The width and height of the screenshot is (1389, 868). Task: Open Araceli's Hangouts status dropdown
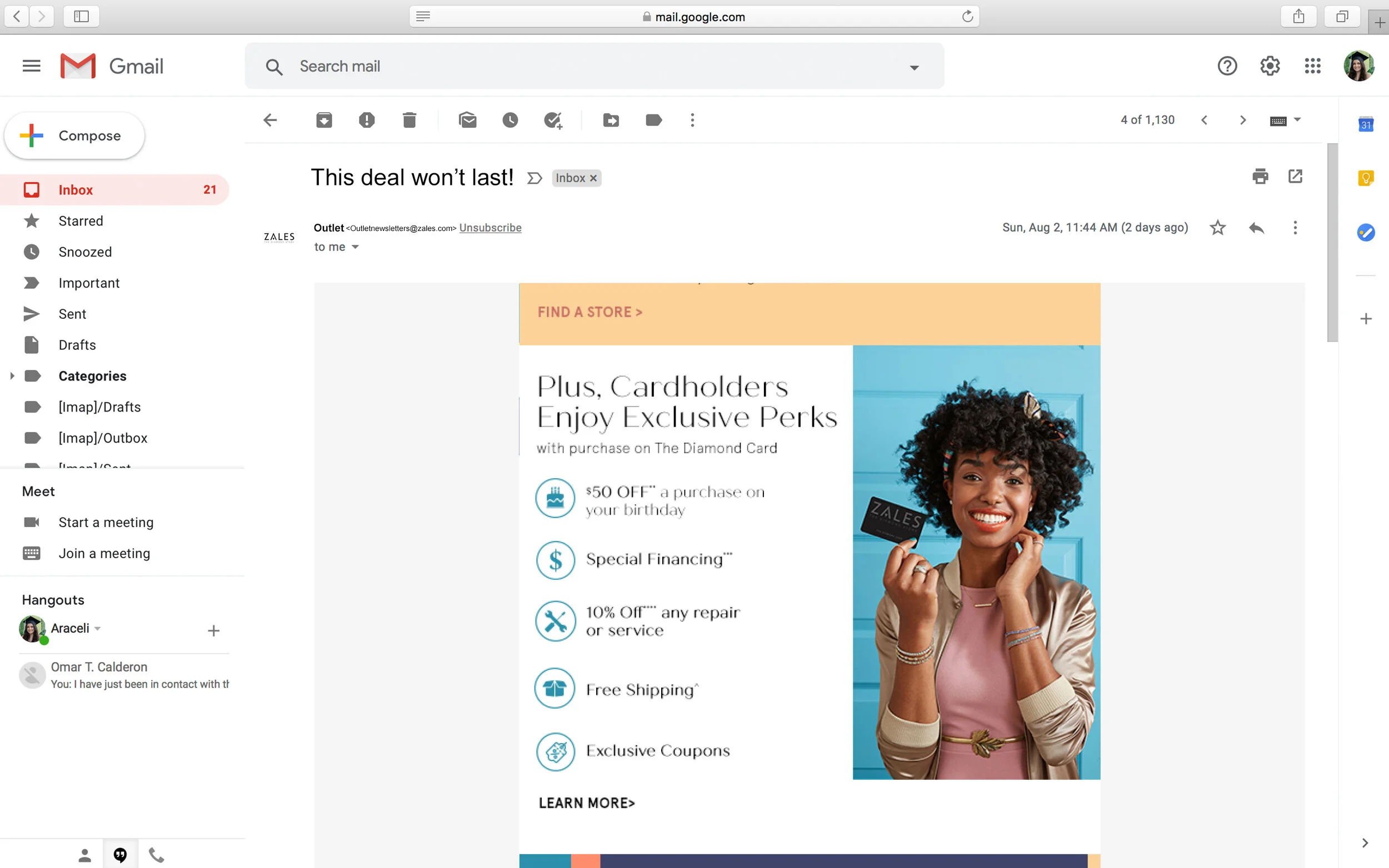coord(98,629)
